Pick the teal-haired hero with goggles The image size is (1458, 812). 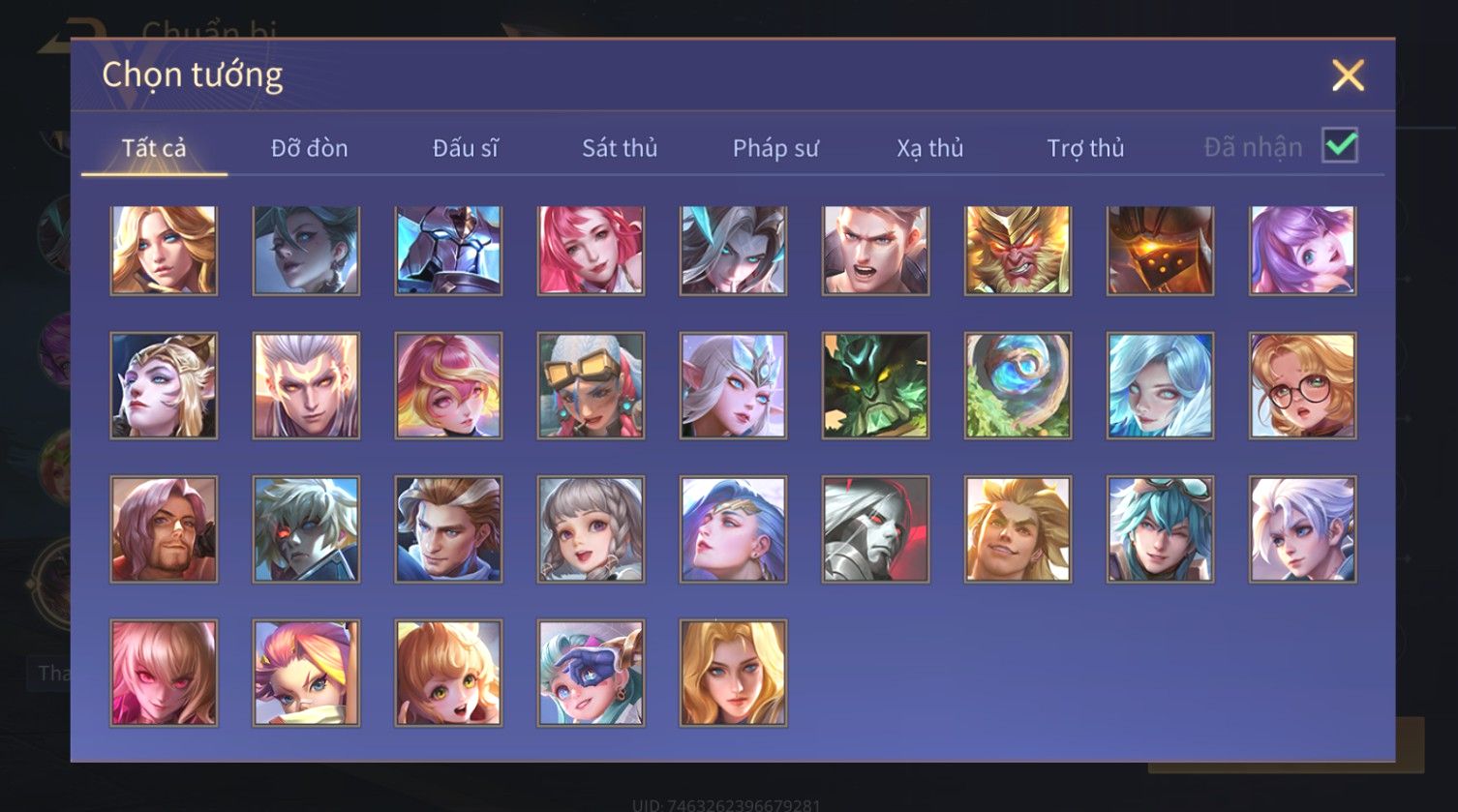pyautogui.click(x=1160, y=529)
